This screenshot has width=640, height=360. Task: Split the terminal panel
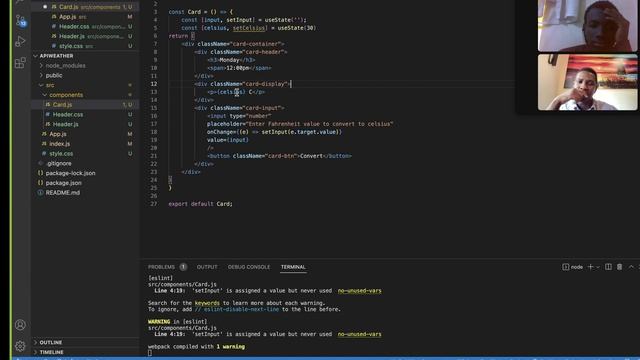coord(608,267)
